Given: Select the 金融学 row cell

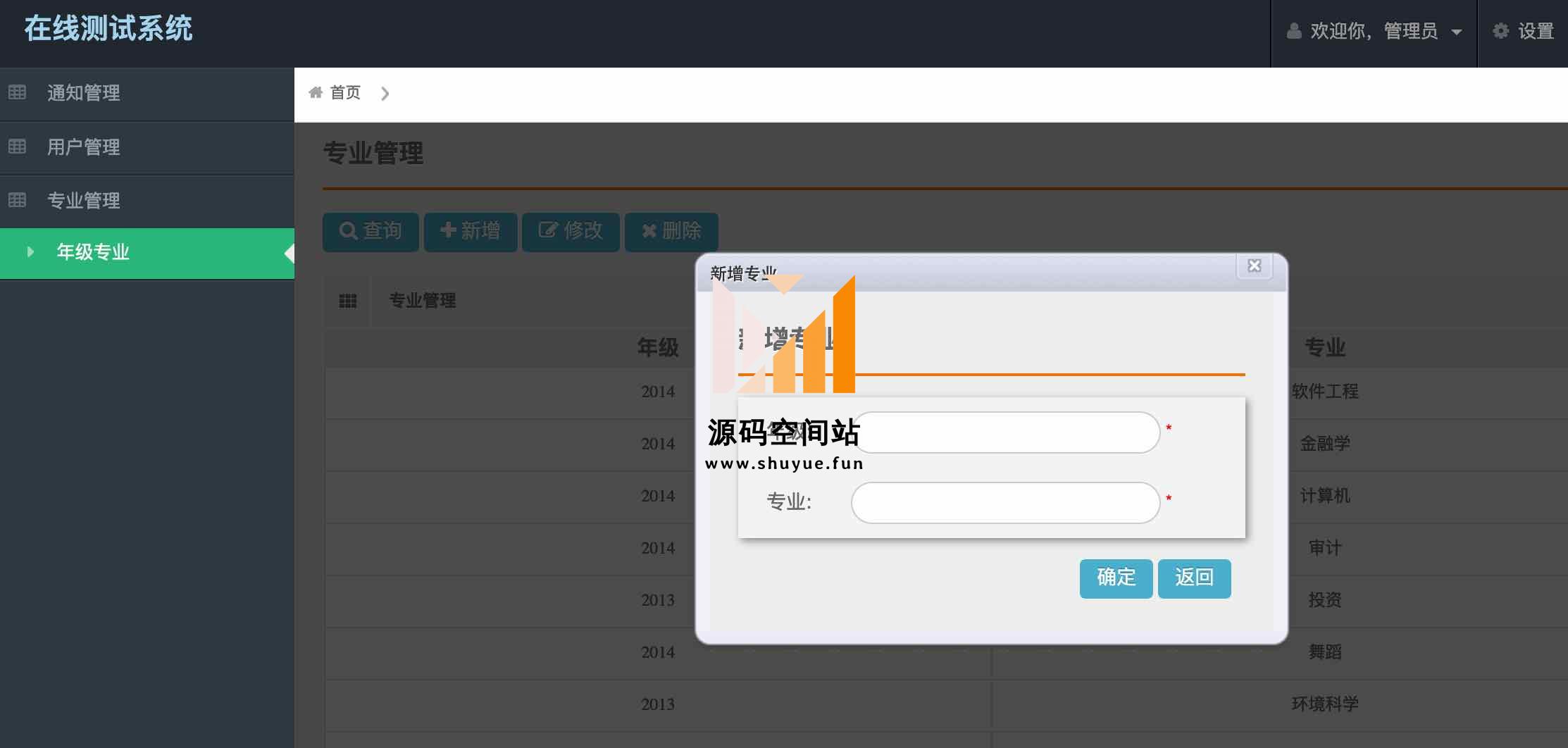Looking at the screenshot, I should [1325, 444].
